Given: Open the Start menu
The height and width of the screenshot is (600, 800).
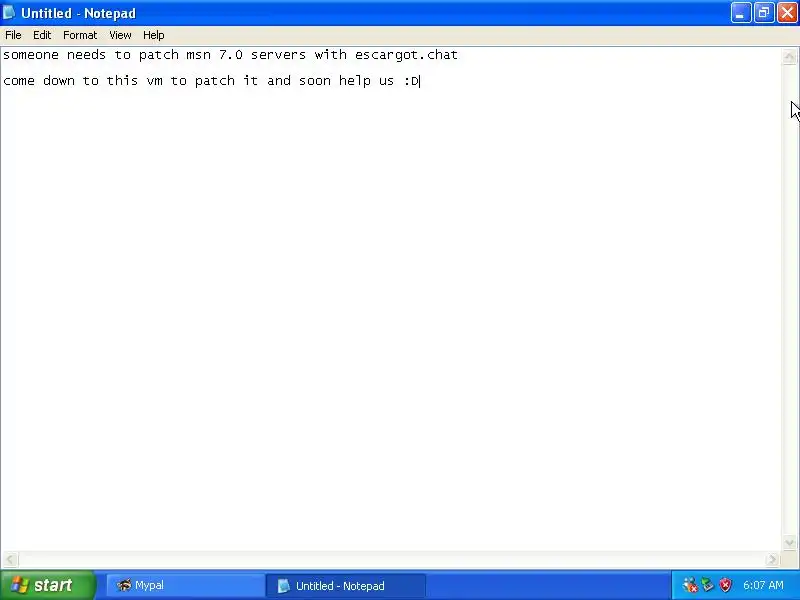Looking at the screenshot, I should (48, 585).
